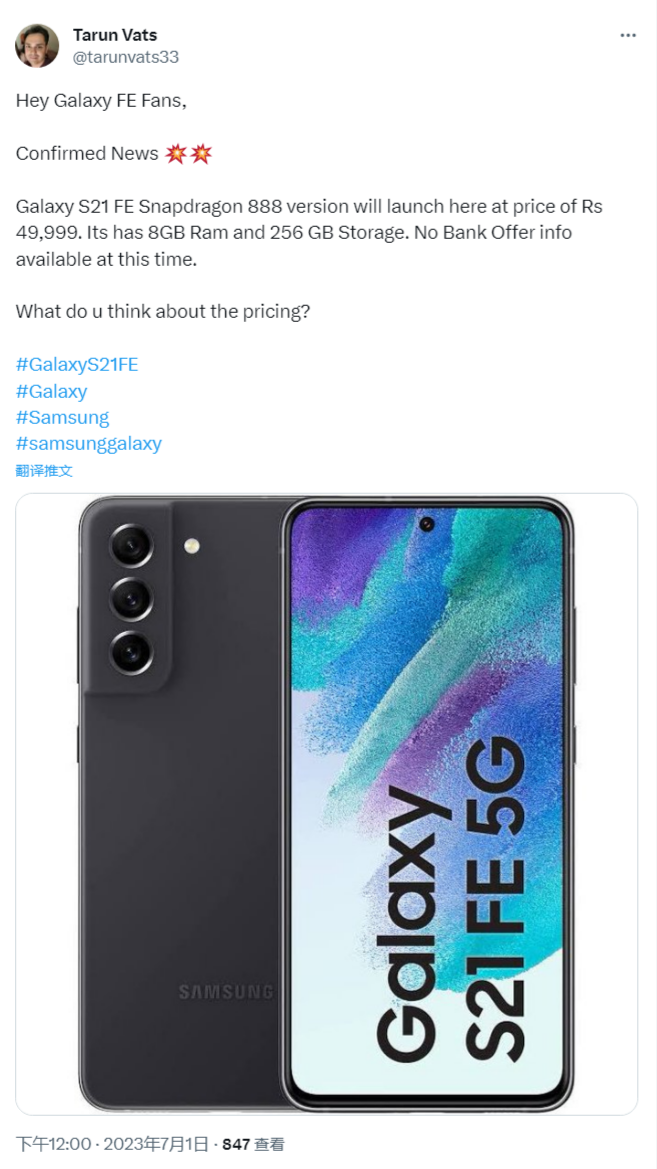The image size is (657, 1169).
Task: Open the standalone #Galaxy hashtag
Action: pyautogui.click(x=51, y=391)
